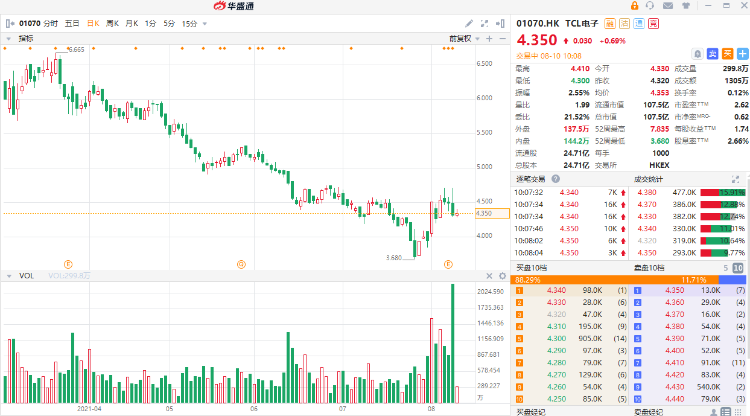Select the 月K monthly candlestick tab

point(132,23)
